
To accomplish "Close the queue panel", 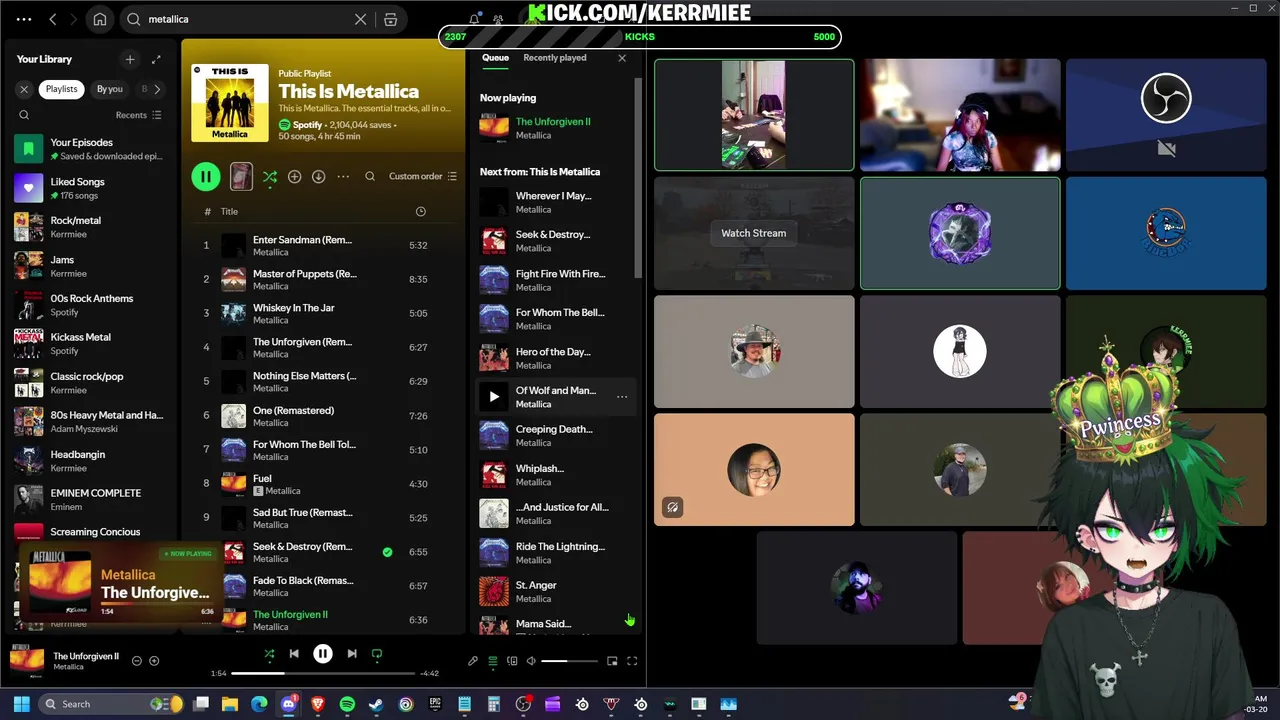I will (x=622, y=58).
